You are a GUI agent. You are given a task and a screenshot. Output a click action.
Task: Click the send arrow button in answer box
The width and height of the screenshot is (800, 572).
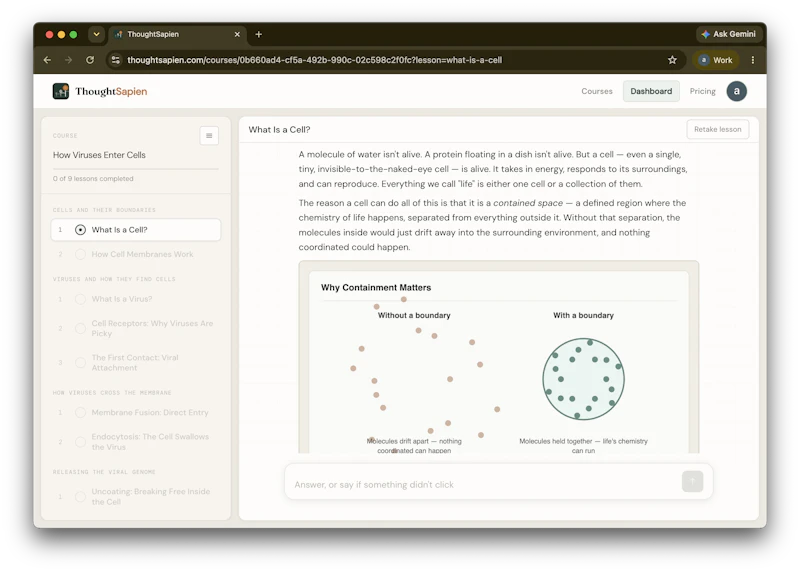coord(692,481)
